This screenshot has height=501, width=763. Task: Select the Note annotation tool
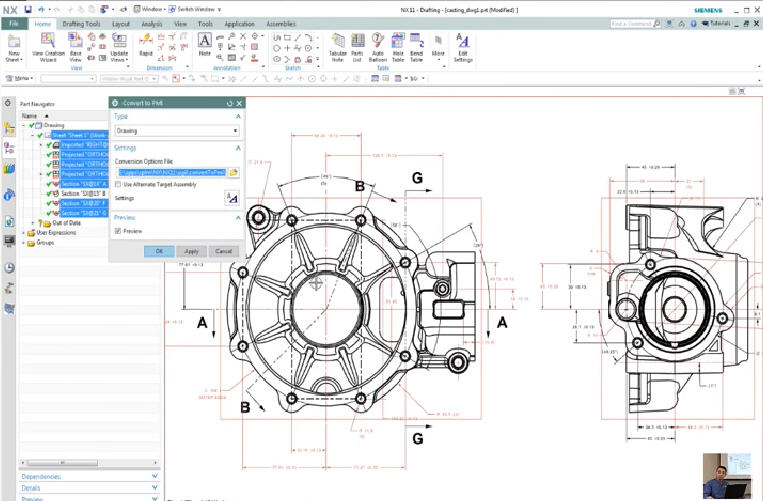coord(205,45)
